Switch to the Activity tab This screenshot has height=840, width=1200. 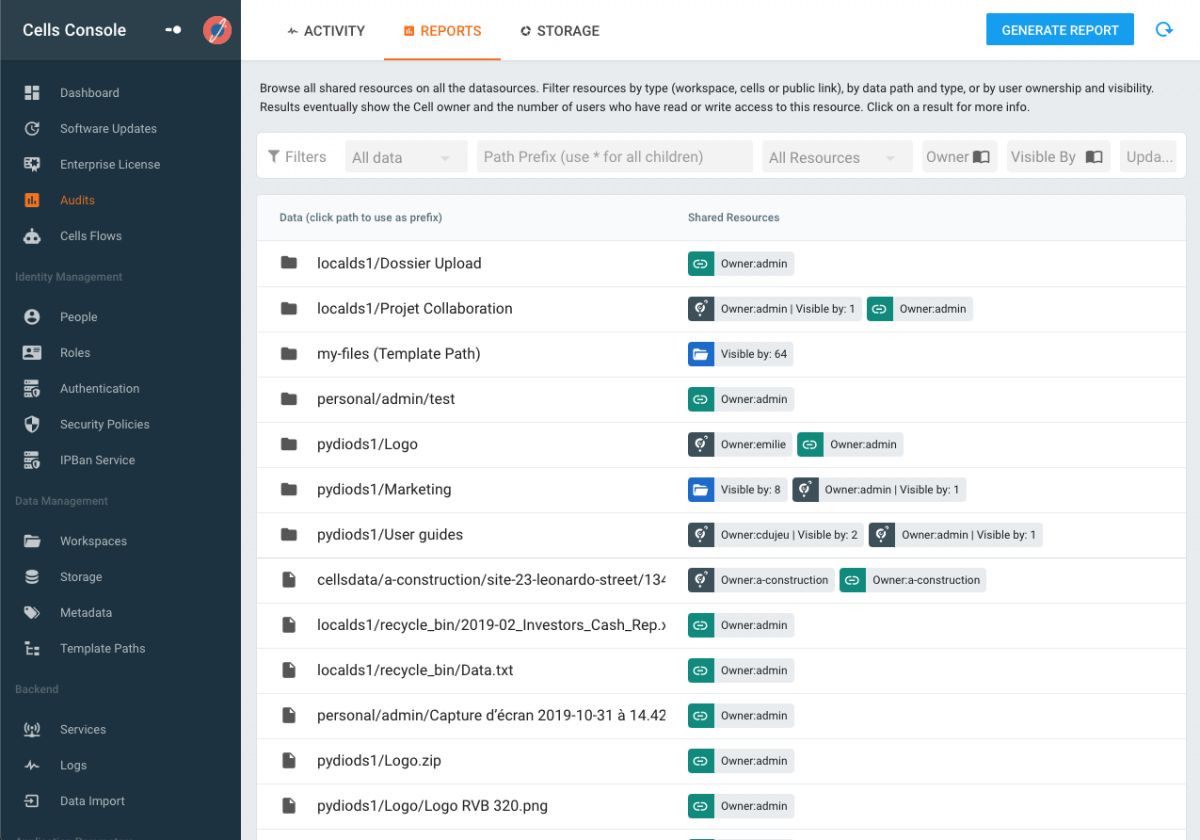tap(325, 31)
